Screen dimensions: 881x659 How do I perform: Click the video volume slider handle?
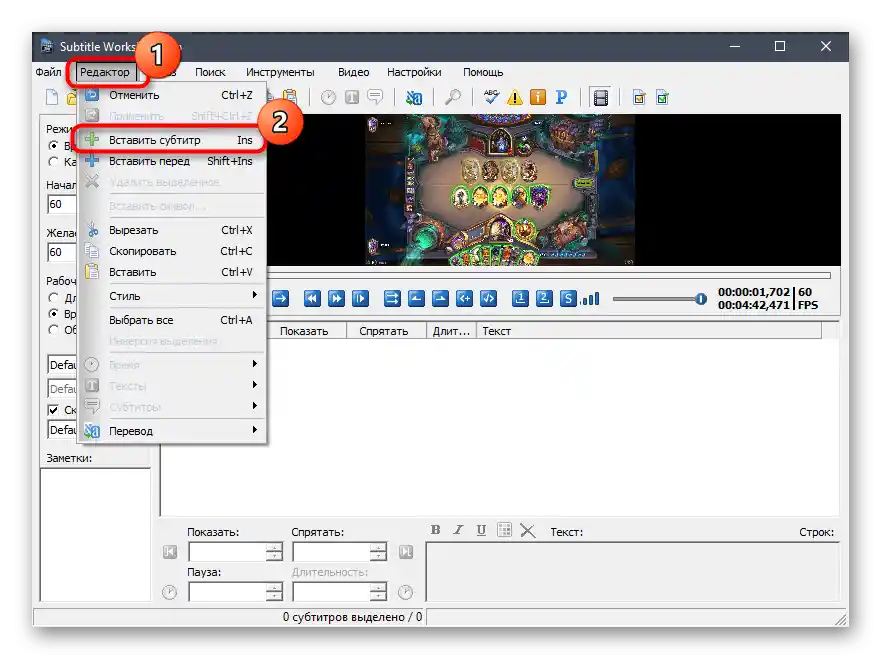coord(700,298)
